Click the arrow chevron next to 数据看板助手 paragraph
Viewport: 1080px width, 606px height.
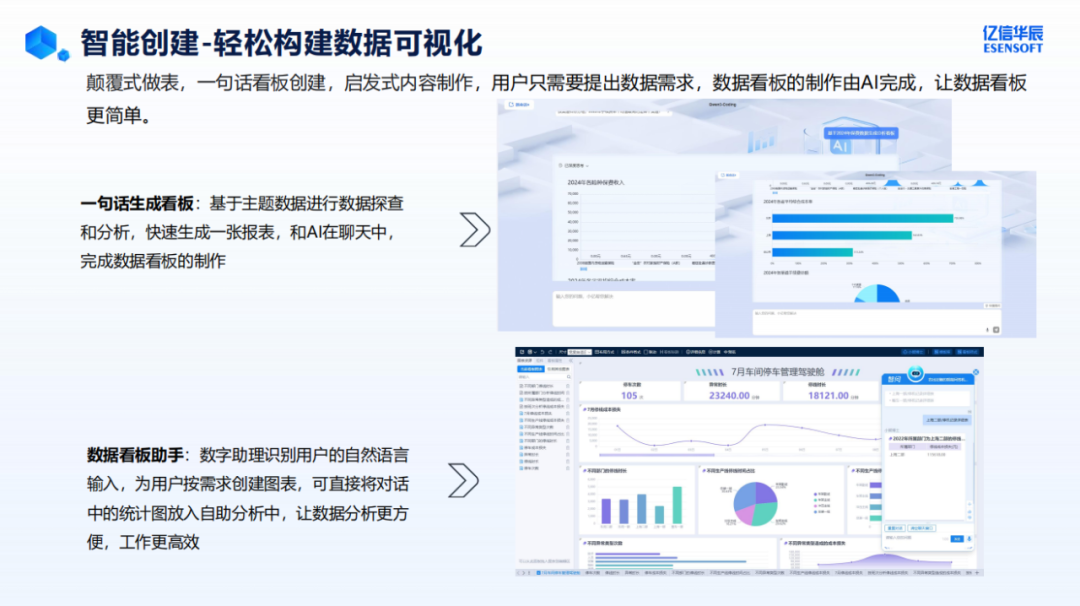tap(464, 481)
